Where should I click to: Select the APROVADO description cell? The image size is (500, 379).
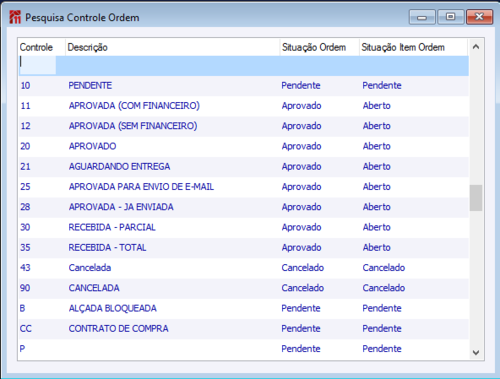click(92, 146)
